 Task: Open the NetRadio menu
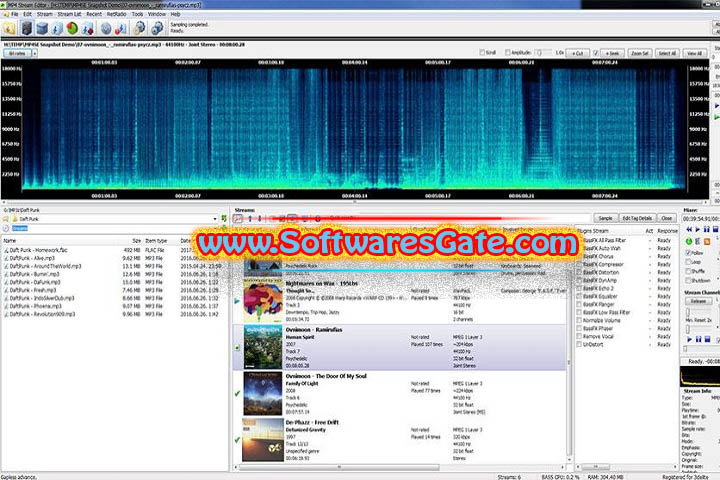[x=116, y=14]
